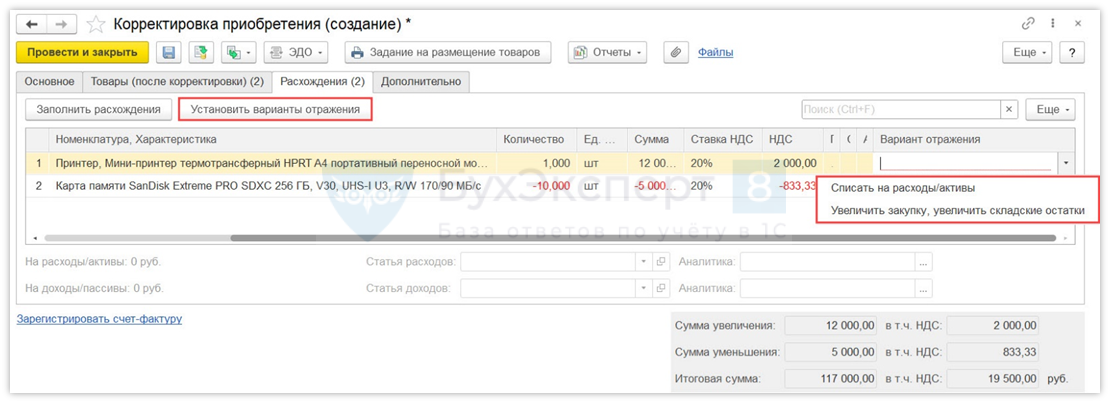Click the post document icon
The image size is (1110, 403).
click(201, 52)
